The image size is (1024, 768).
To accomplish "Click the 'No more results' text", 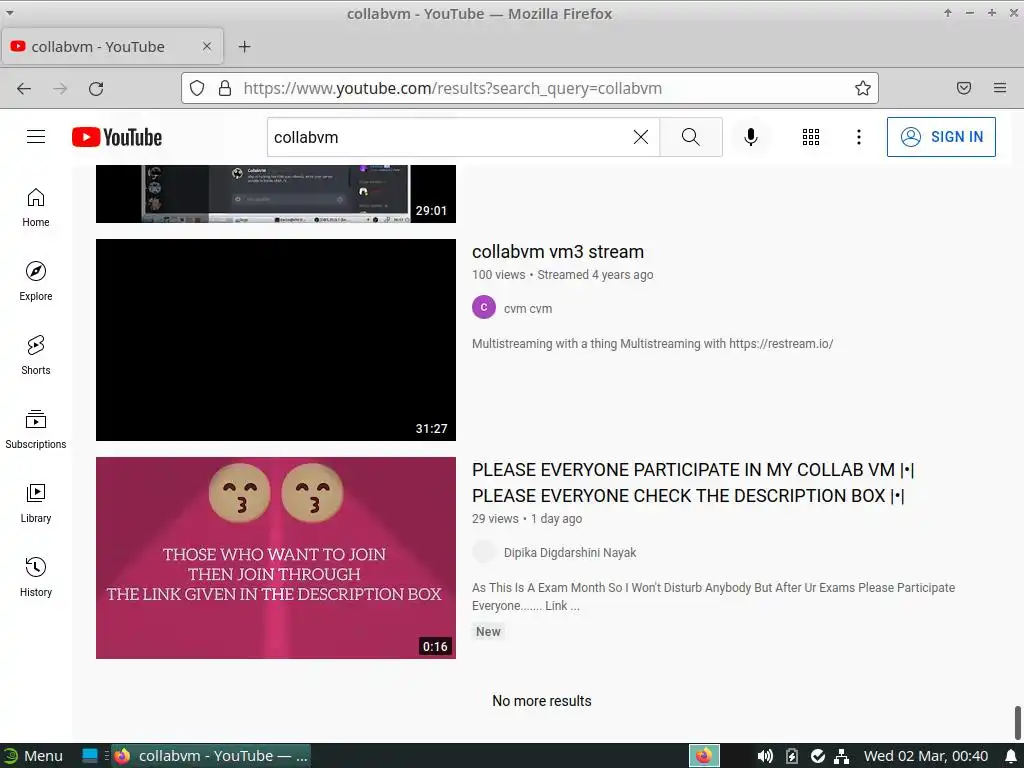I will tap(541, 701).
